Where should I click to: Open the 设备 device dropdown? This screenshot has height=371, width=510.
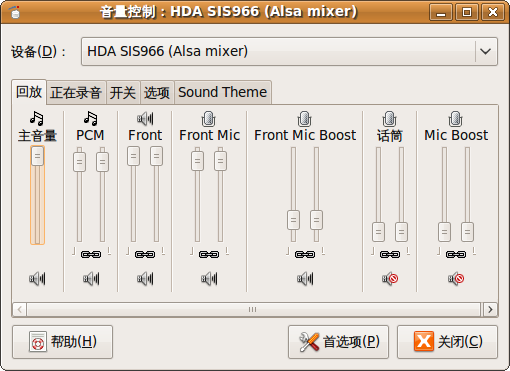coord(289,51)
